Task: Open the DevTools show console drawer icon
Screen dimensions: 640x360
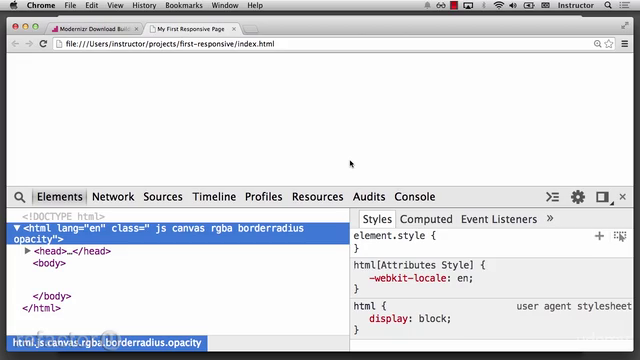Action: (x=553, y=197)
